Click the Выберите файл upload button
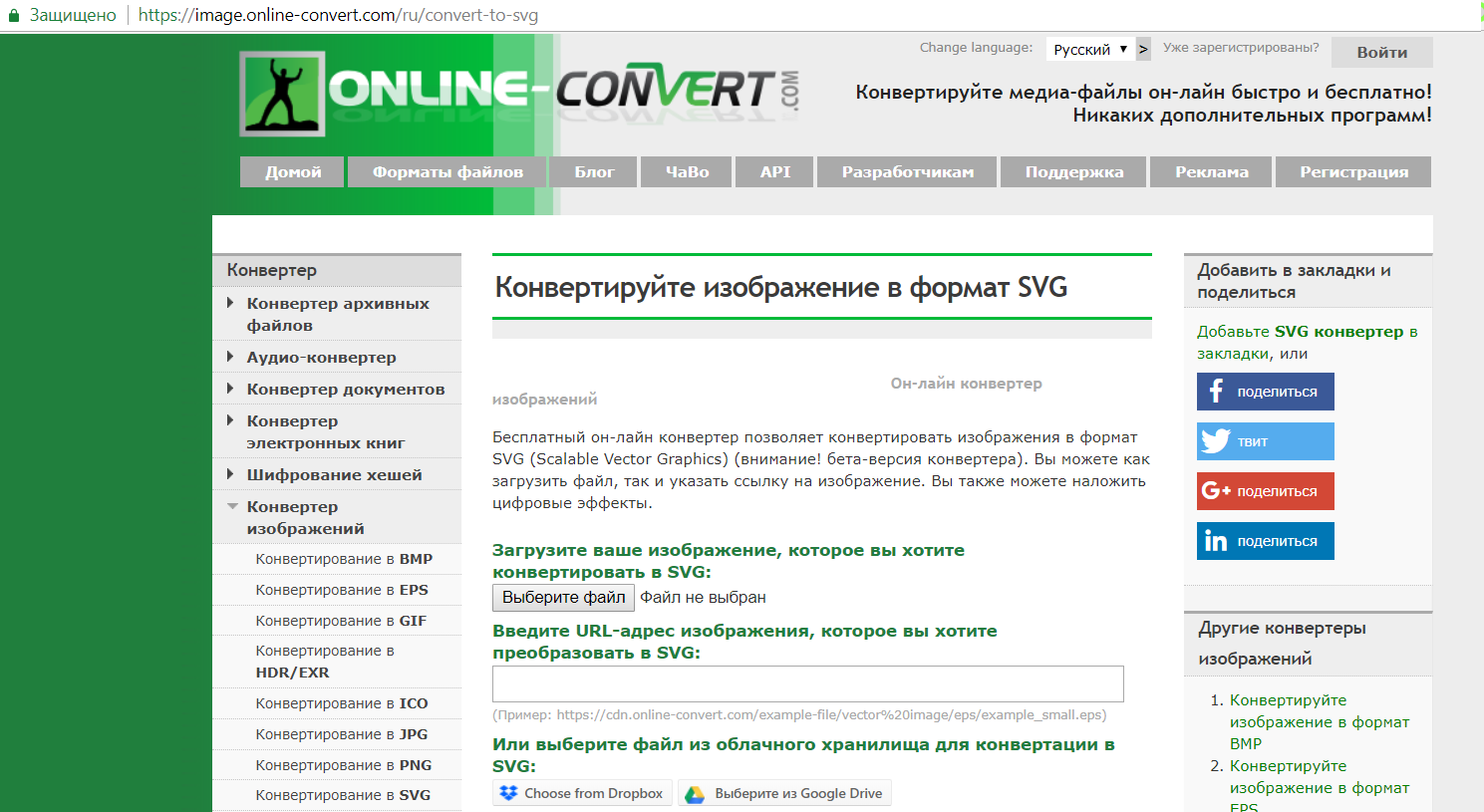Viewport: 1484px width, 812px height. point(563,597)
